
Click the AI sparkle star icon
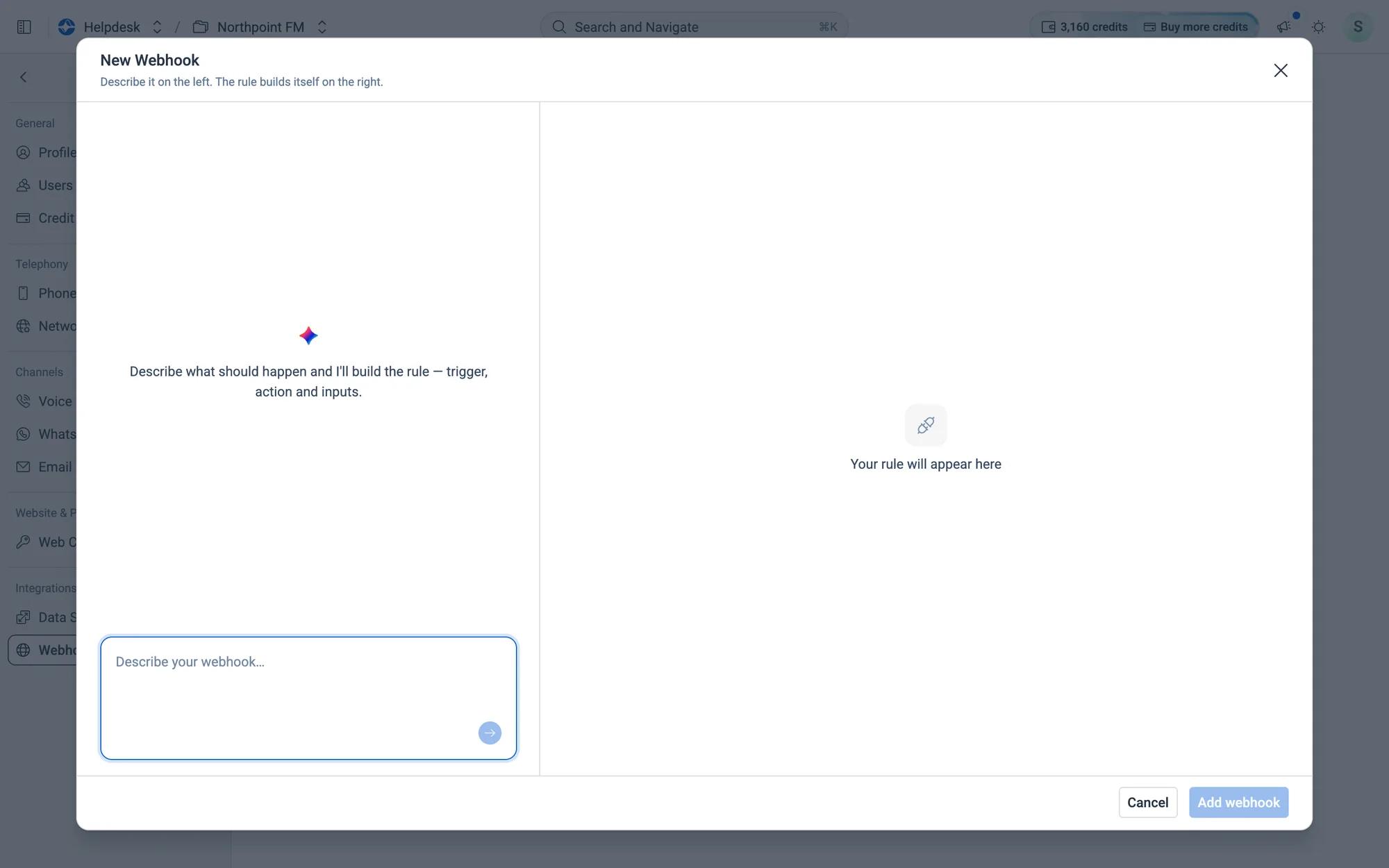308,336
